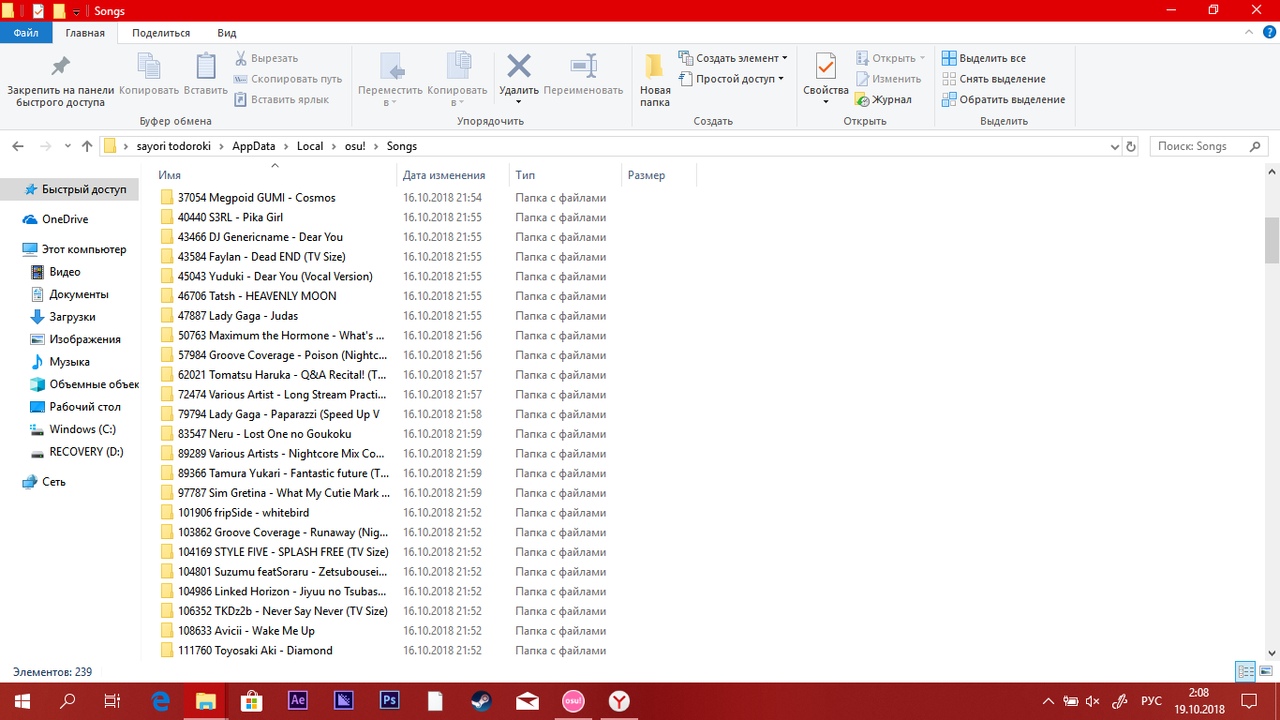Viewport: 1280px width, 720px height.
Task: Switch to large thumbnails view icon
Action: pos(1265,671)
